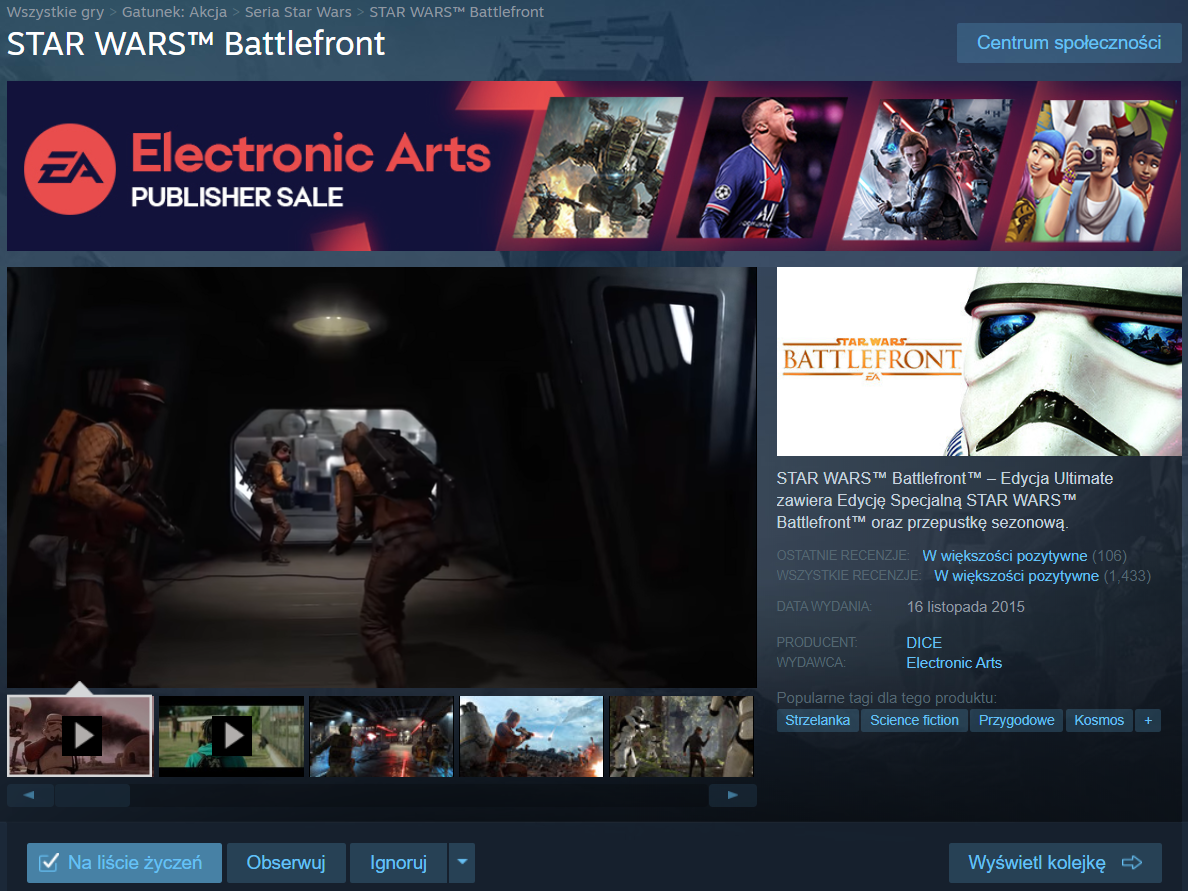Open Battlefront stormtrooper header image

click(x=979, y=361)
